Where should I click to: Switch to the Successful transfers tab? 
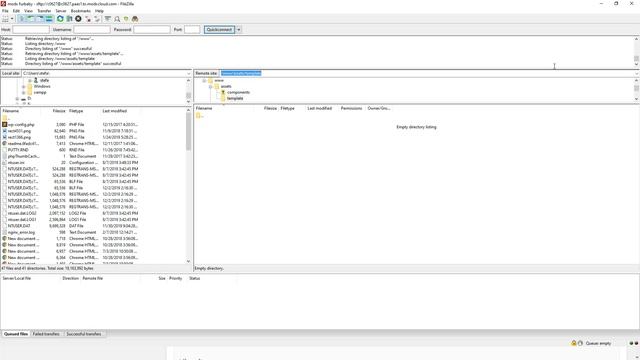click(x=84, y=334)
